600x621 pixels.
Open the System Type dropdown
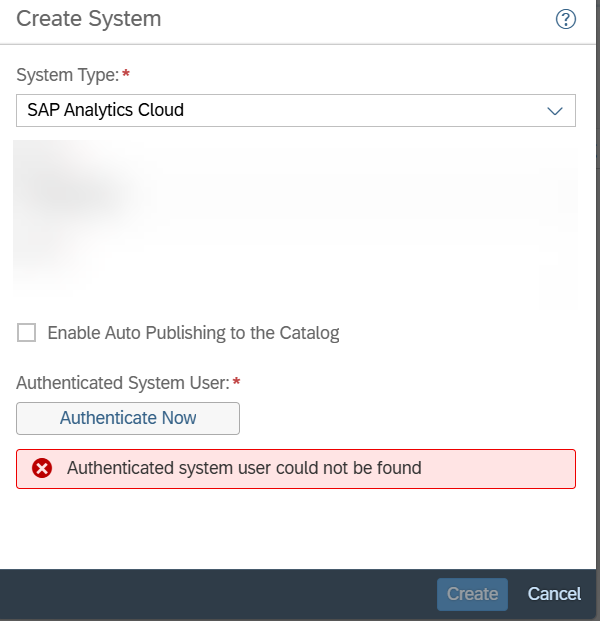pos(296,110)
